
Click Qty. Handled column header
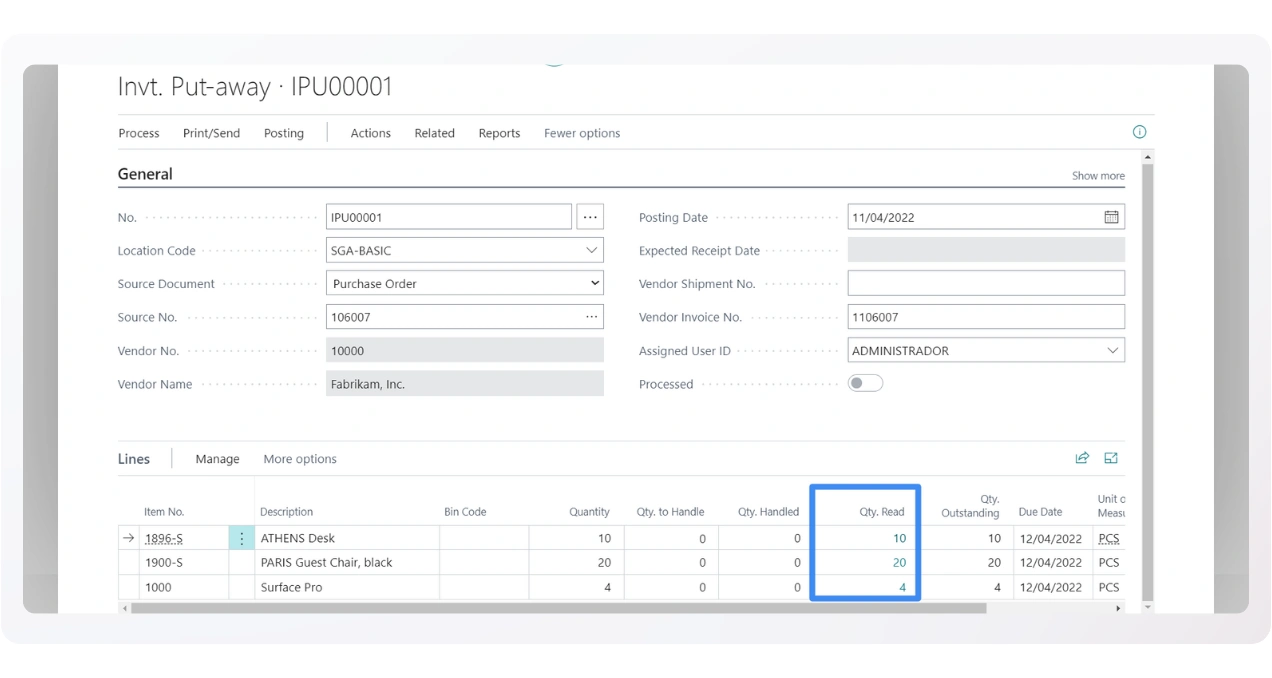click(768, 512)
